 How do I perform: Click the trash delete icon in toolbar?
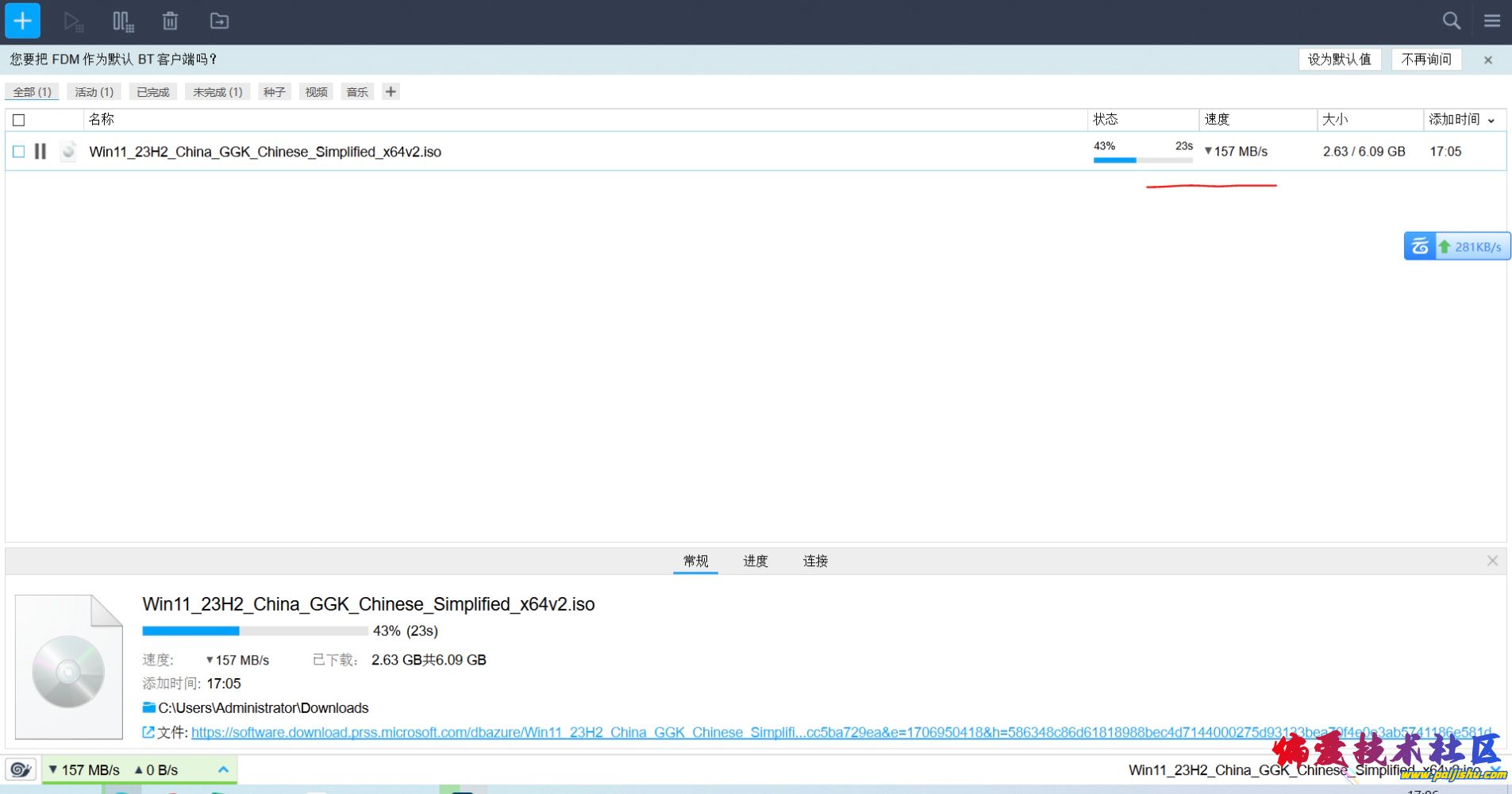(170, 21)
